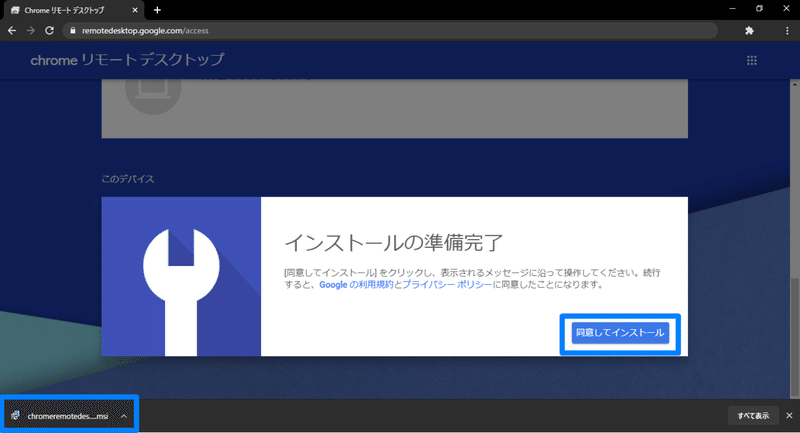Click the page vertical scrollbar thumb

[794, 338]
